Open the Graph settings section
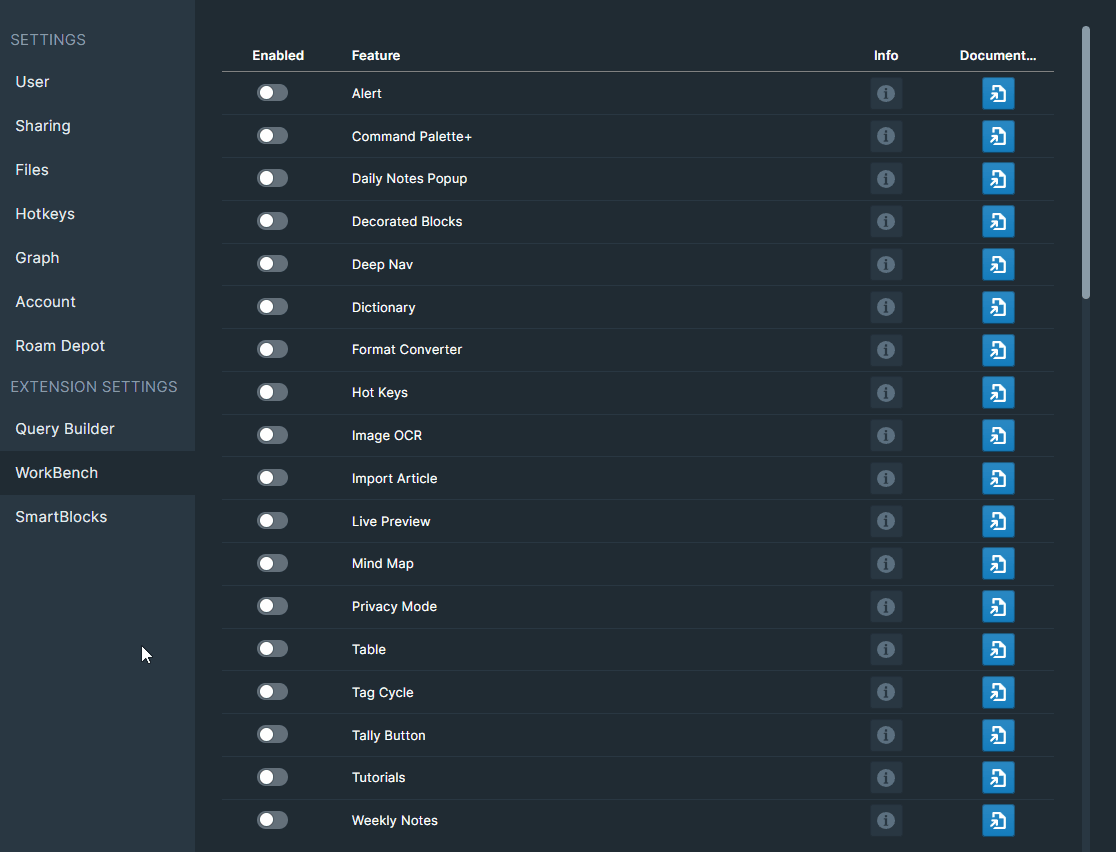Viewport: 1116px width, 852px height. coord(37,258)
